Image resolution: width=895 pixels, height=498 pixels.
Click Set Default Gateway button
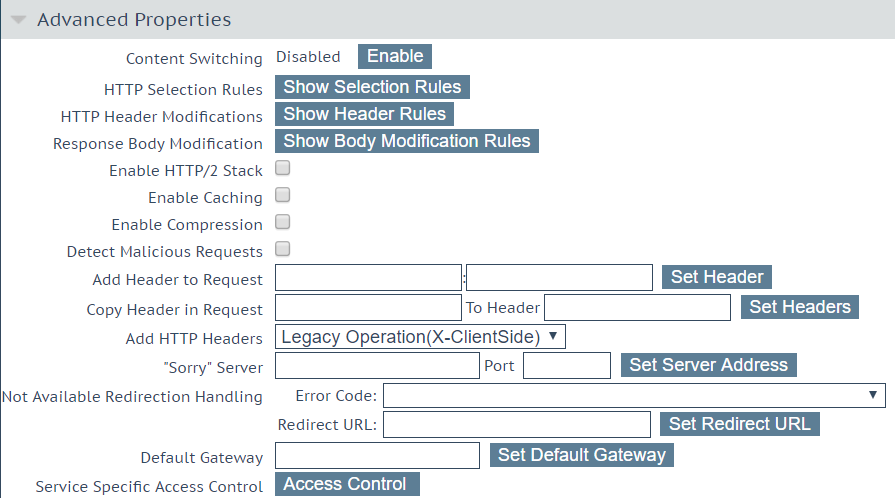(x=582, y=455)
